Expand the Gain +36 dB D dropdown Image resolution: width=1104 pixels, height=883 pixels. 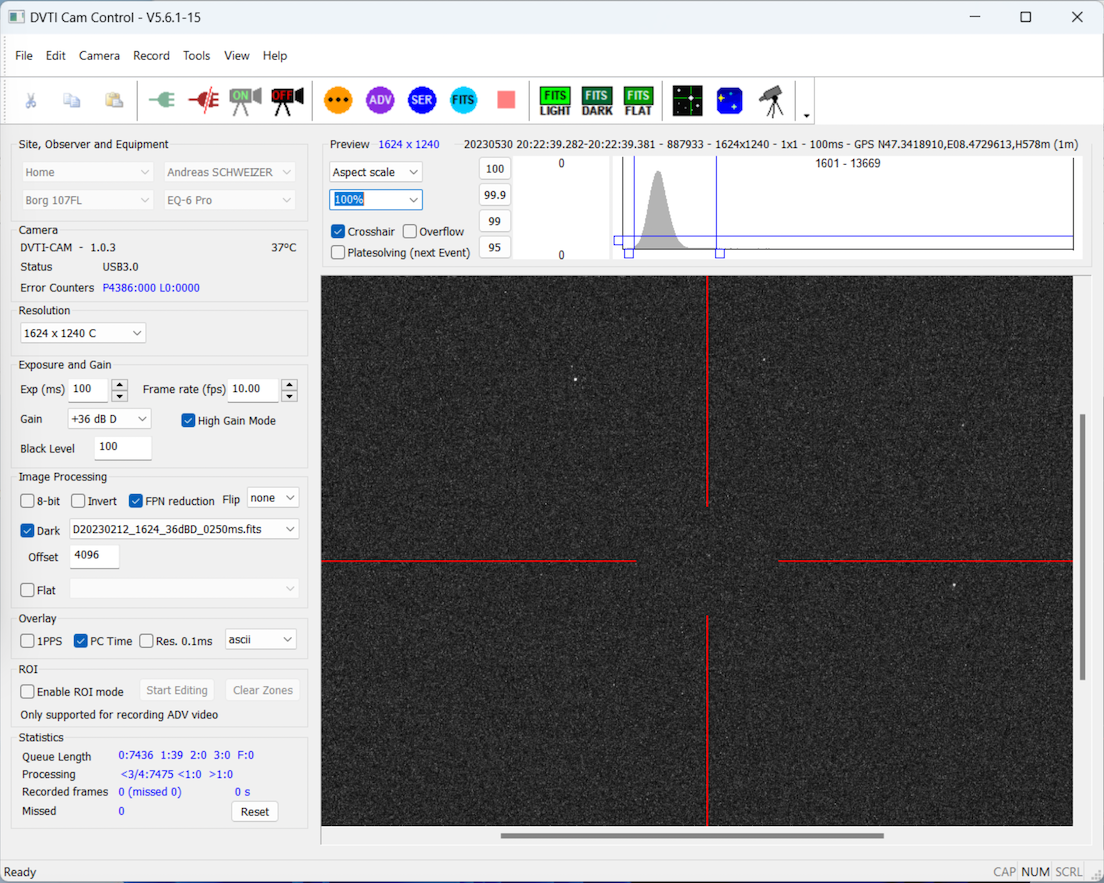point(109,419)
